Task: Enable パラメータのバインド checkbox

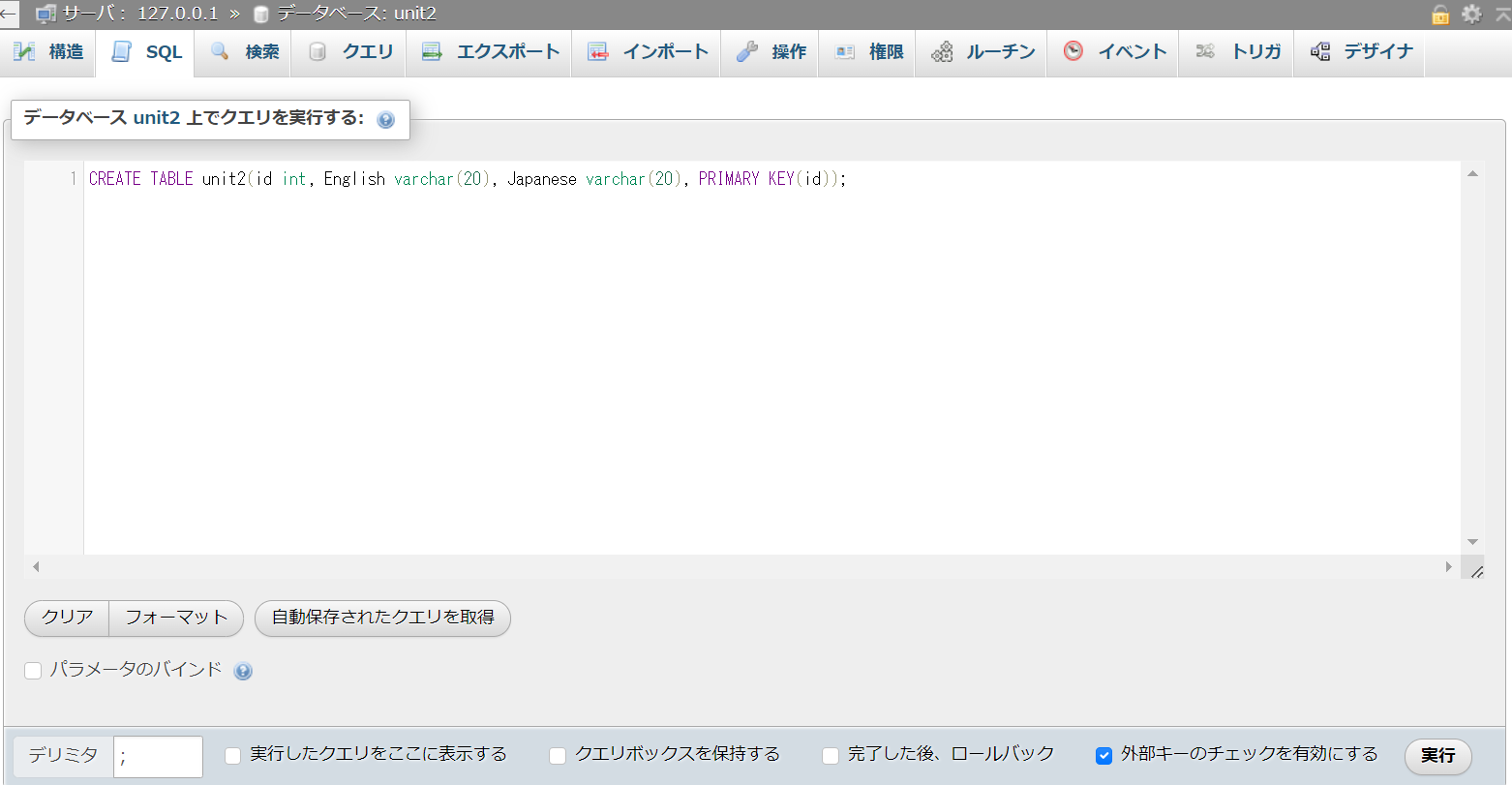Action: (x=33, y=671)
